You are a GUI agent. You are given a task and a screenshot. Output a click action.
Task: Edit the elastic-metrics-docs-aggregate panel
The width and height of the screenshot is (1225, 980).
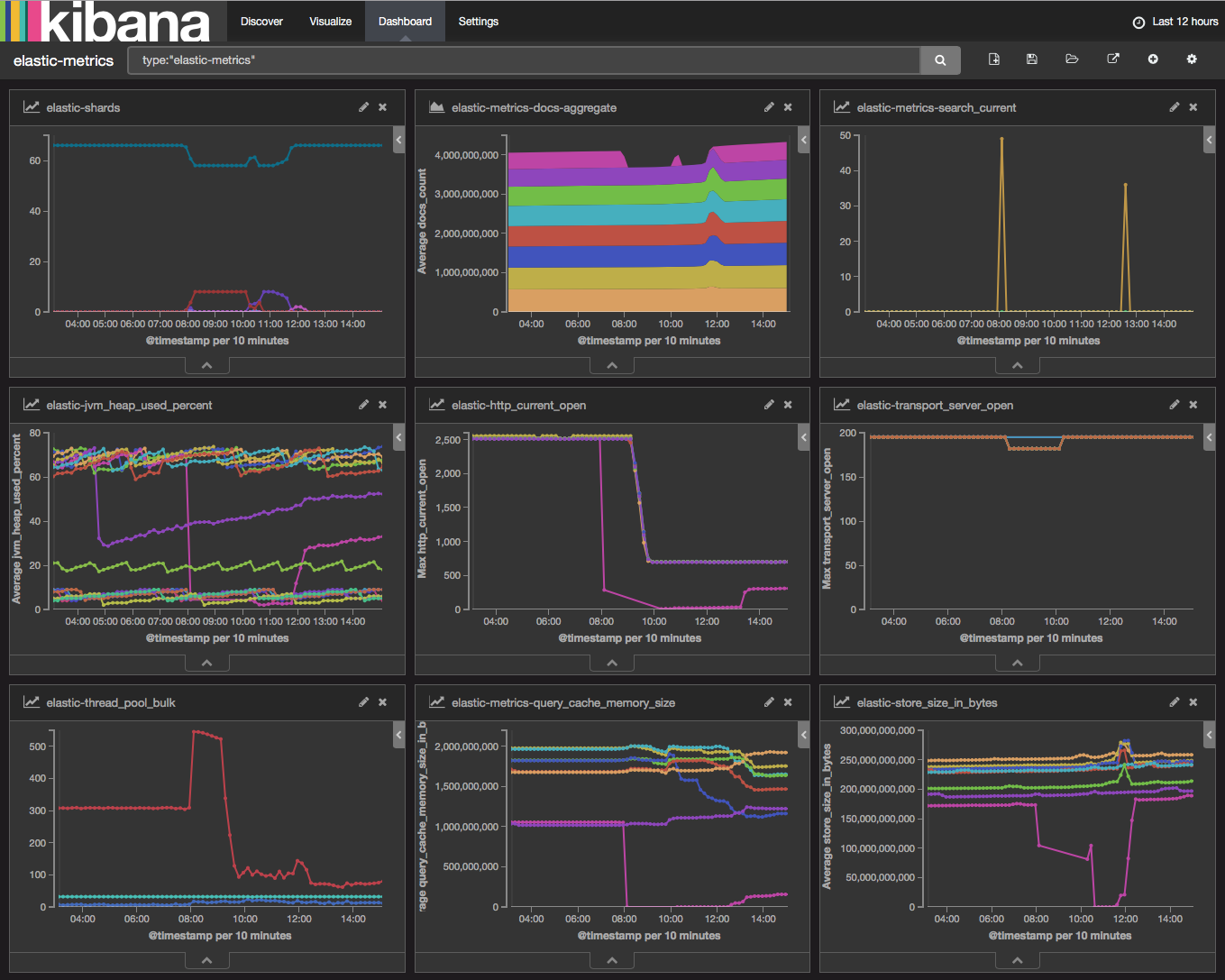(769, 107)
